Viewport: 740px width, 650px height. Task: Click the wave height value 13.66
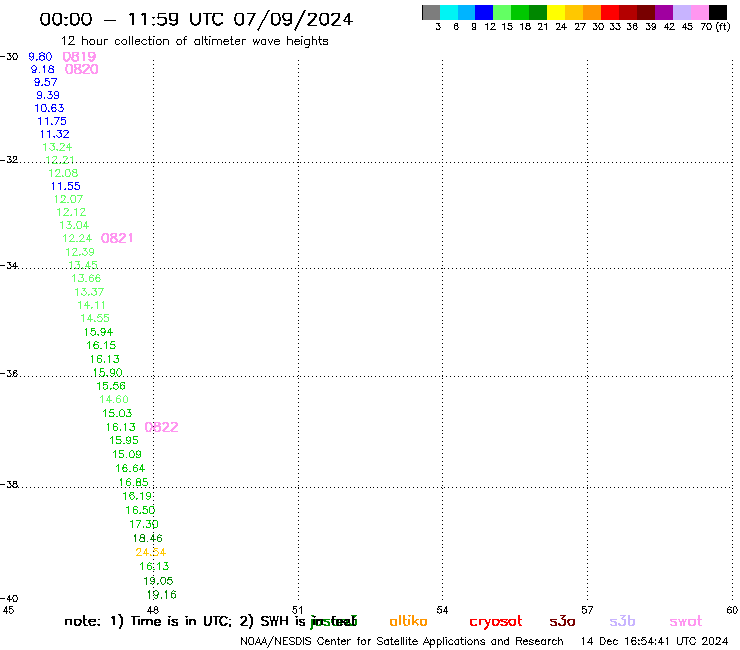coord(86,279)
